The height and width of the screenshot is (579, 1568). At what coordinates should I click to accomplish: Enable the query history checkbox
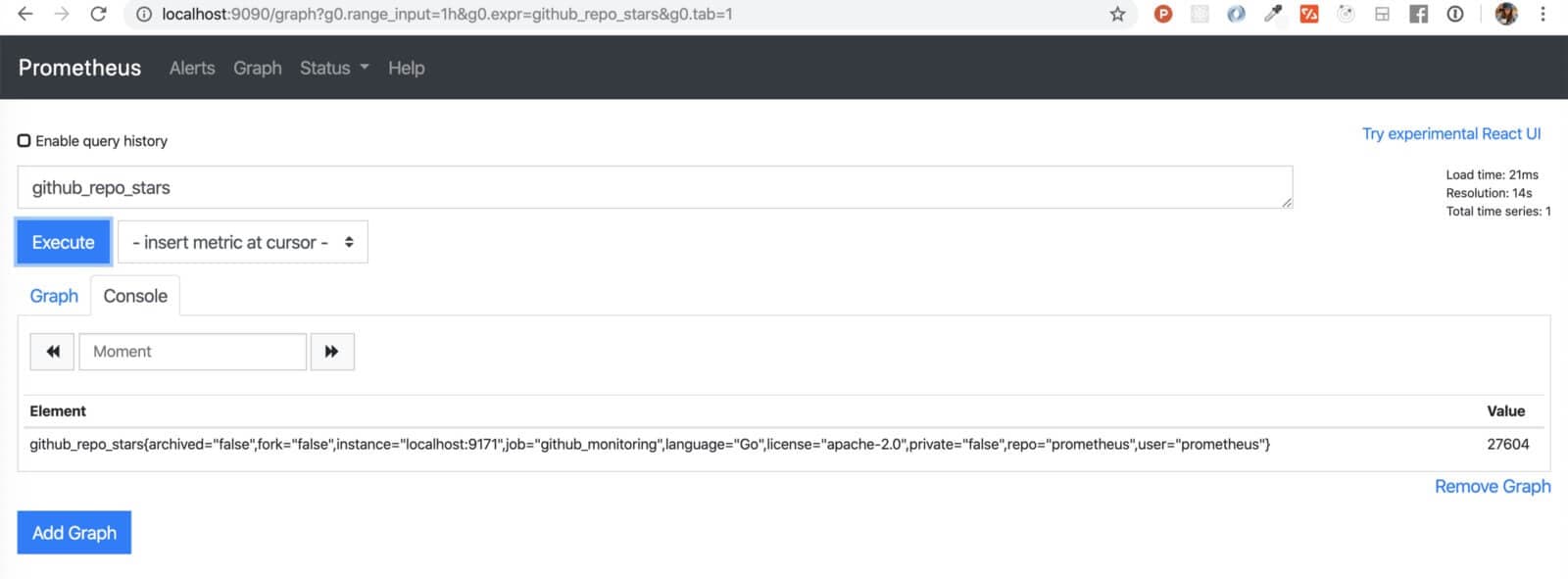24,141
